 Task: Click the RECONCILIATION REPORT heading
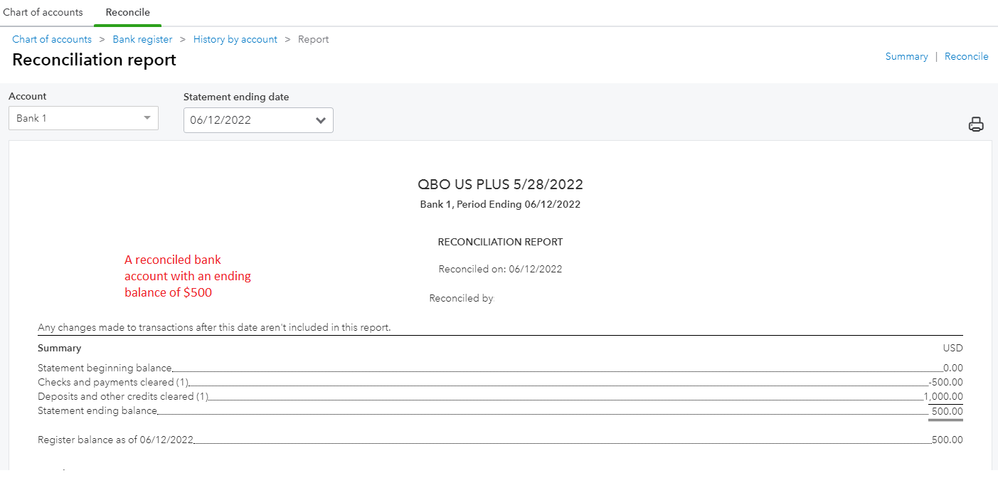tap(500, 242)
